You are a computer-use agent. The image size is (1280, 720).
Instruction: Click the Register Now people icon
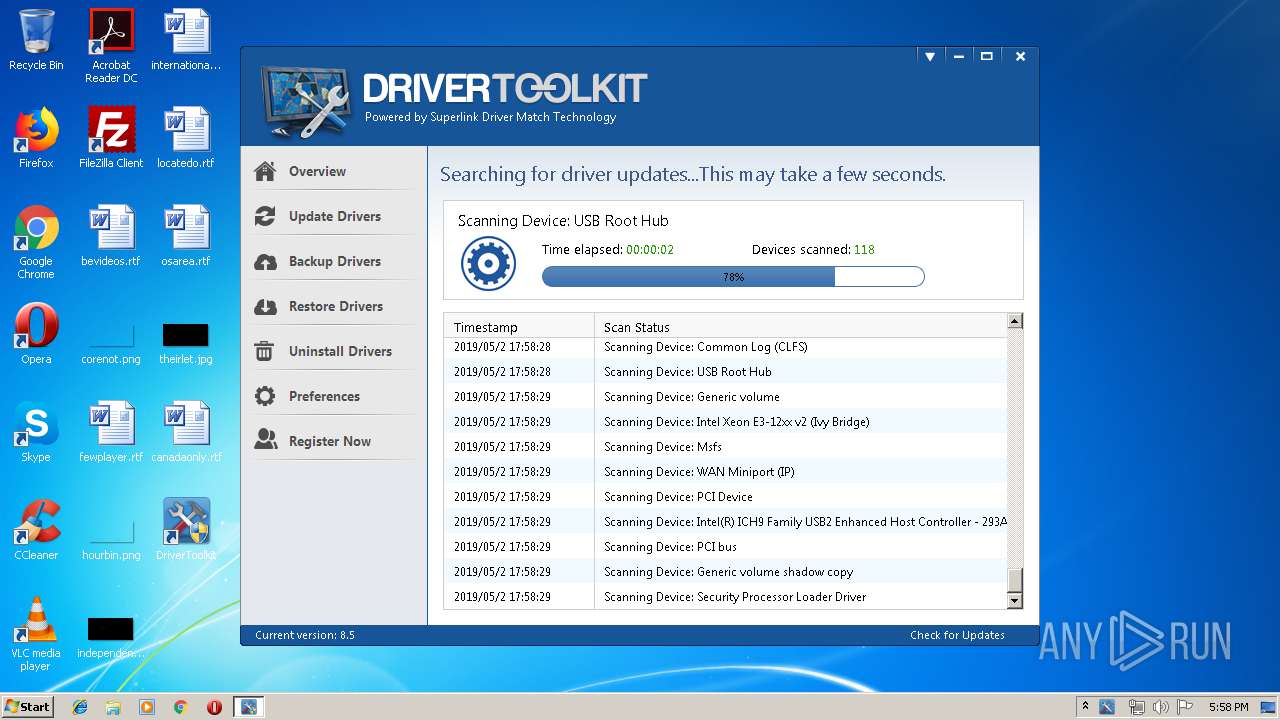click(x=265, y=441)
